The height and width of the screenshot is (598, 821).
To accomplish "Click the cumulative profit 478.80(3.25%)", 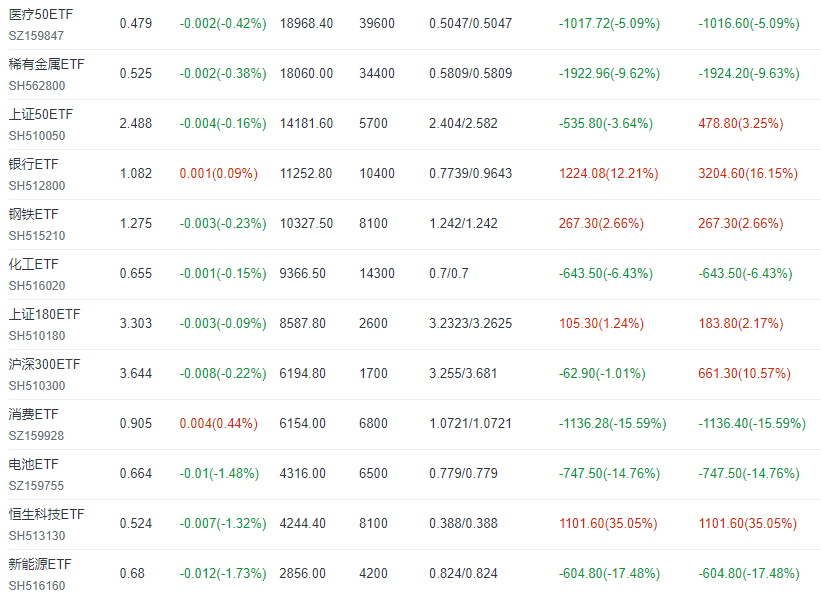I will point(741,124).
